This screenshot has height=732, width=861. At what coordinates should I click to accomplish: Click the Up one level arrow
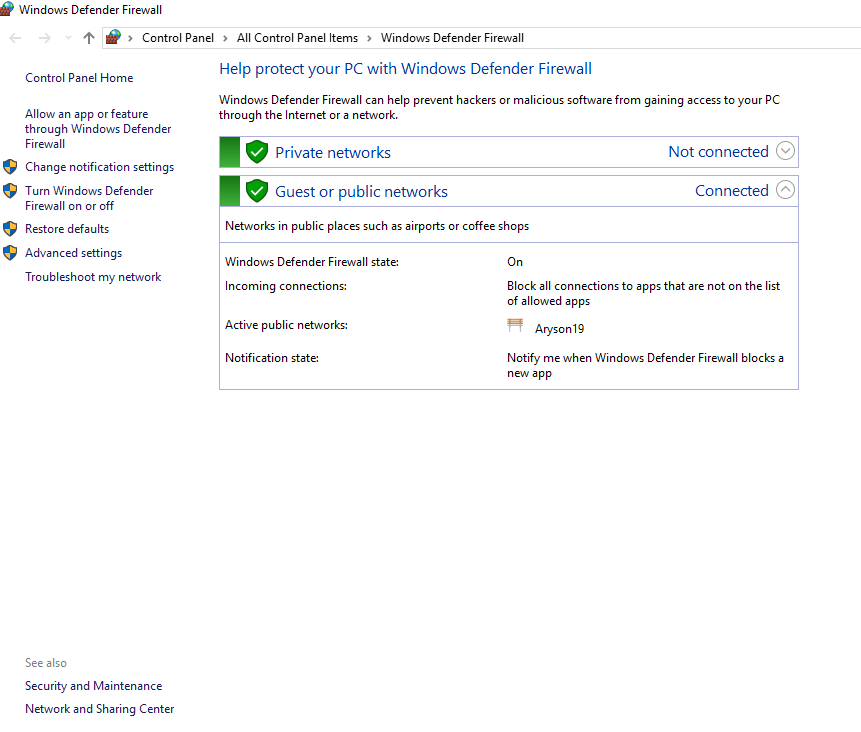88,38
